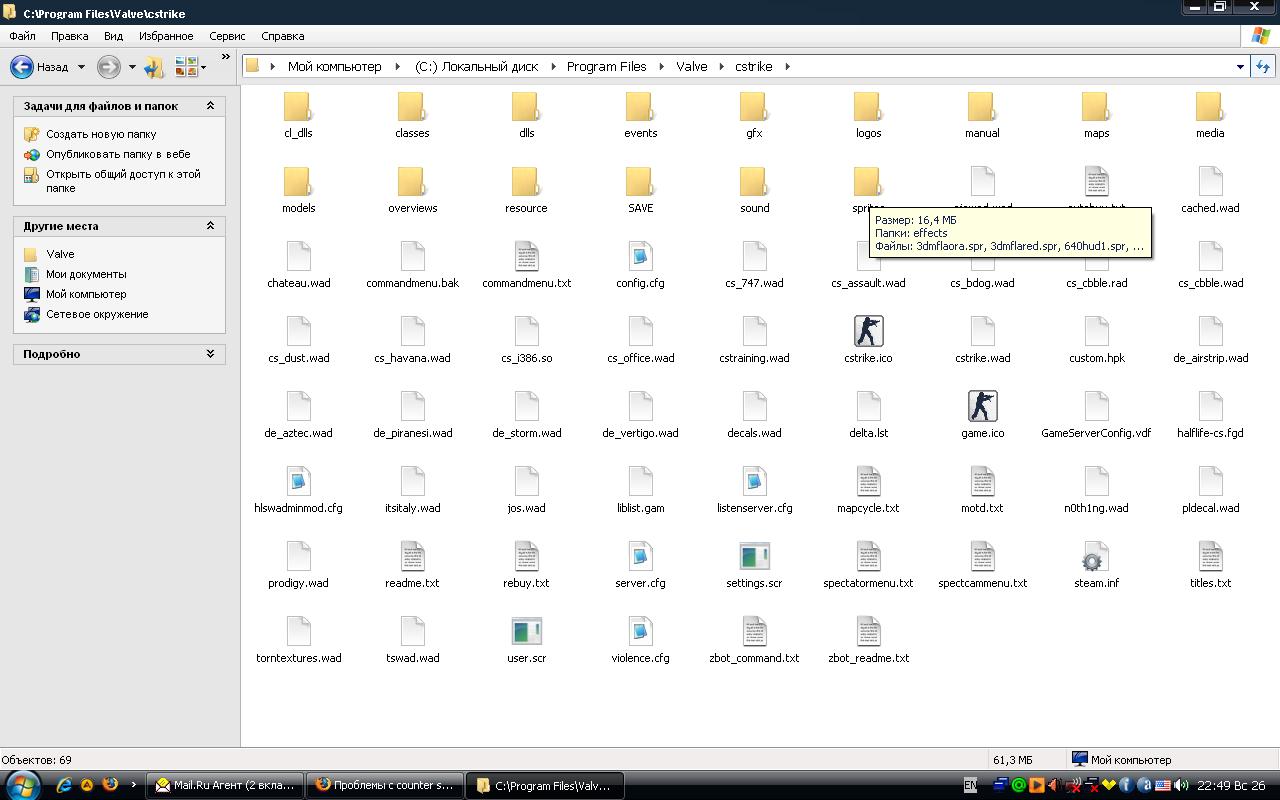The image size is (1280, 800).
Task: Select the hlswadminmod.cfg file icon
Action: [298, 481]
